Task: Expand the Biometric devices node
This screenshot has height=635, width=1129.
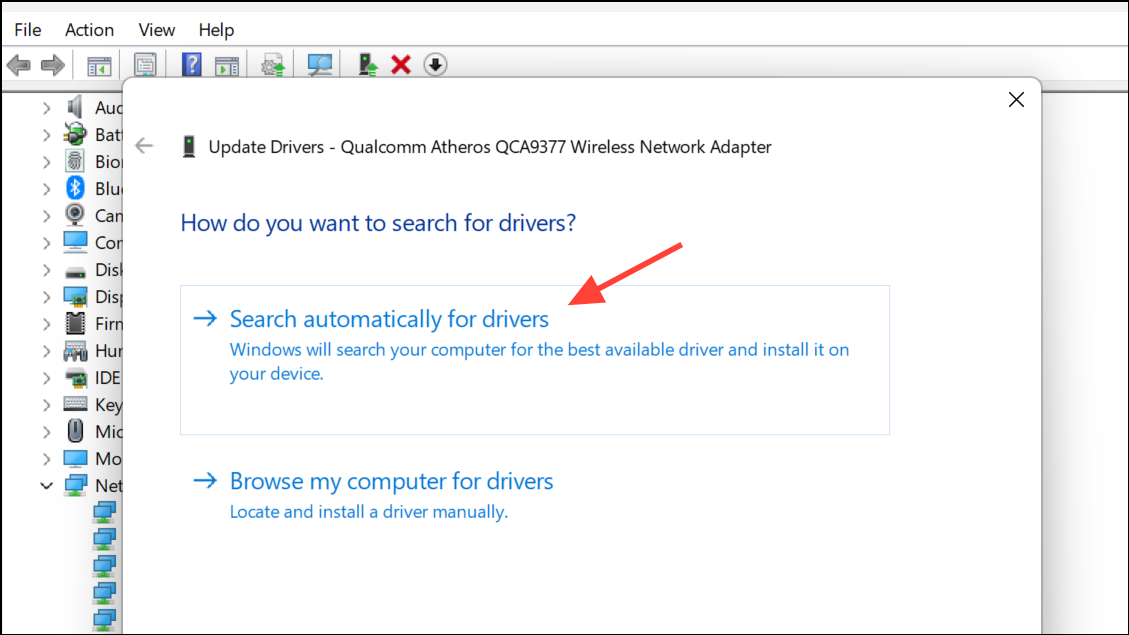Action: pos(46,162)
